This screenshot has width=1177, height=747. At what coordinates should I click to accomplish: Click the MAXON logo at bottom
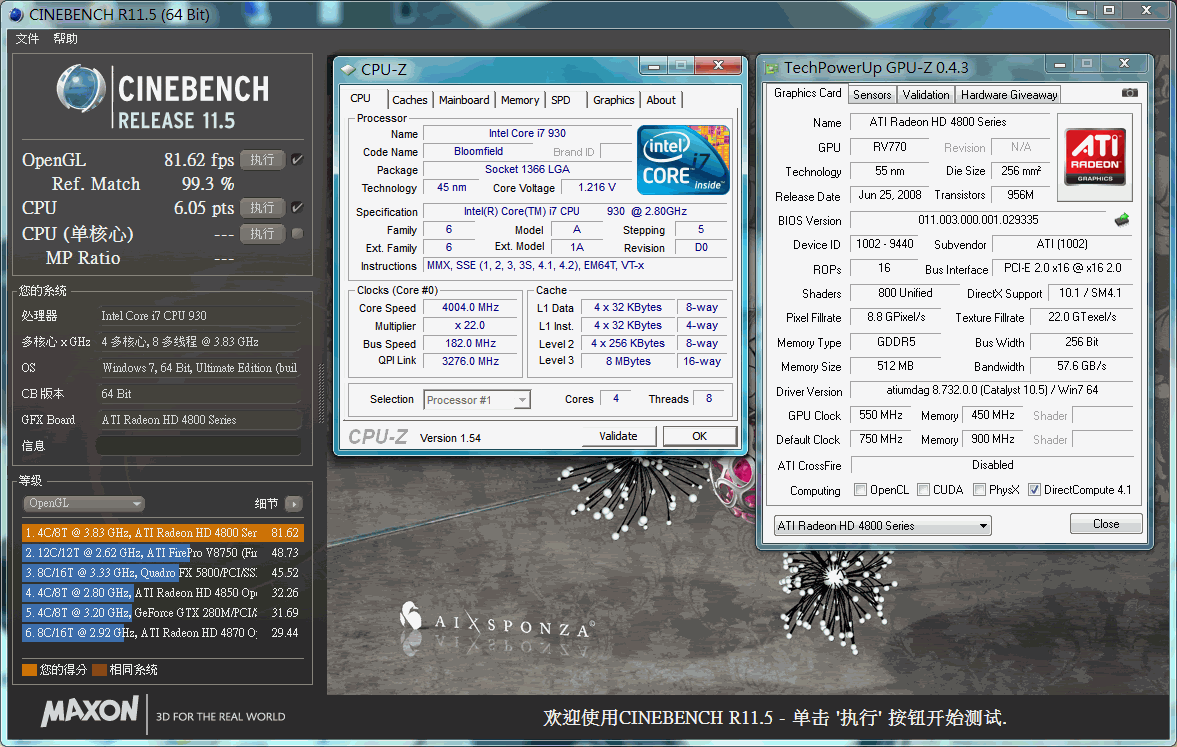pyautogui.click(x=90, y=712)
